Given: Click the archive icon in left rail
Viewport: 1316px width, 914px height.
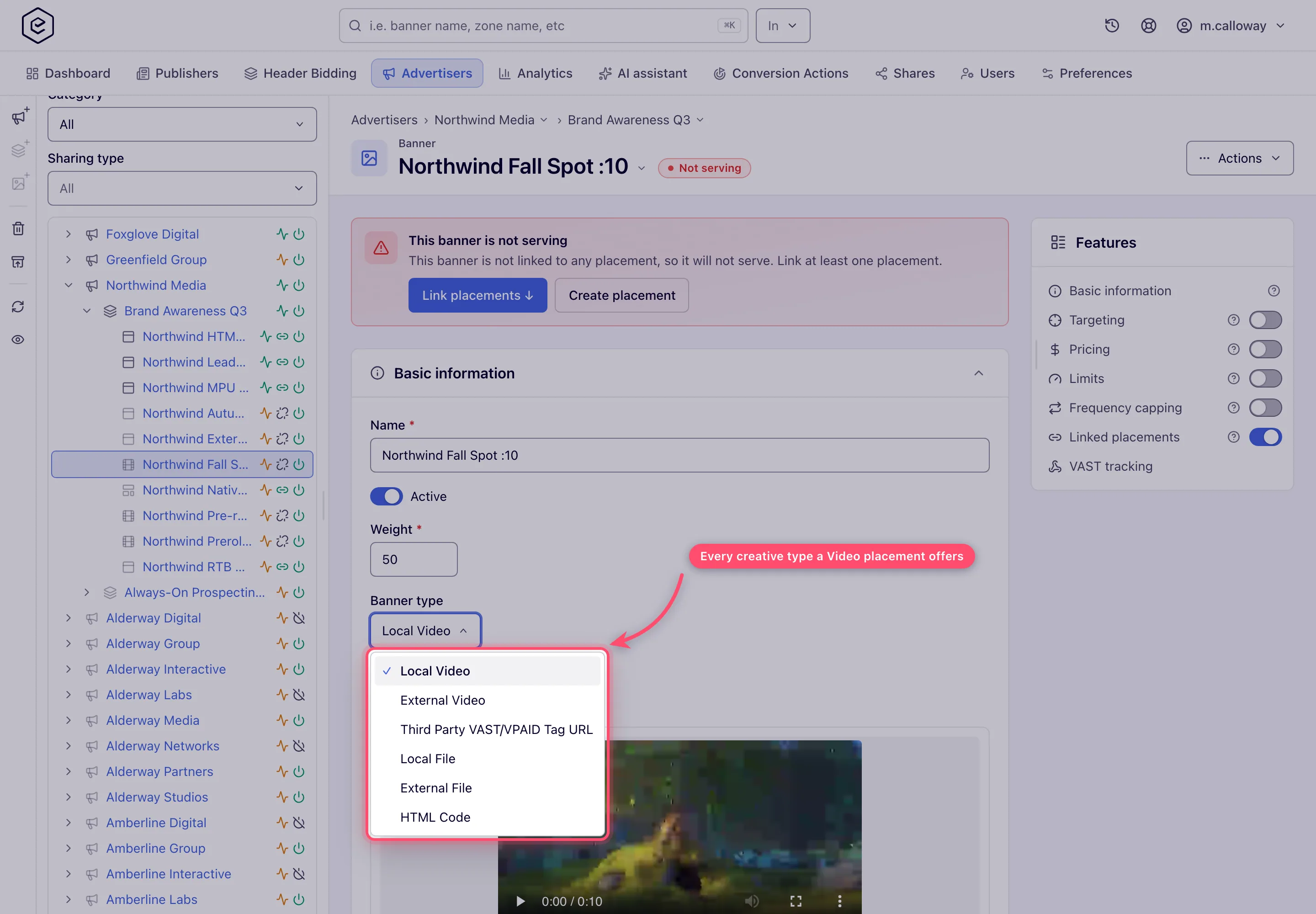Looking at the screenshot, I should point(18,262).
